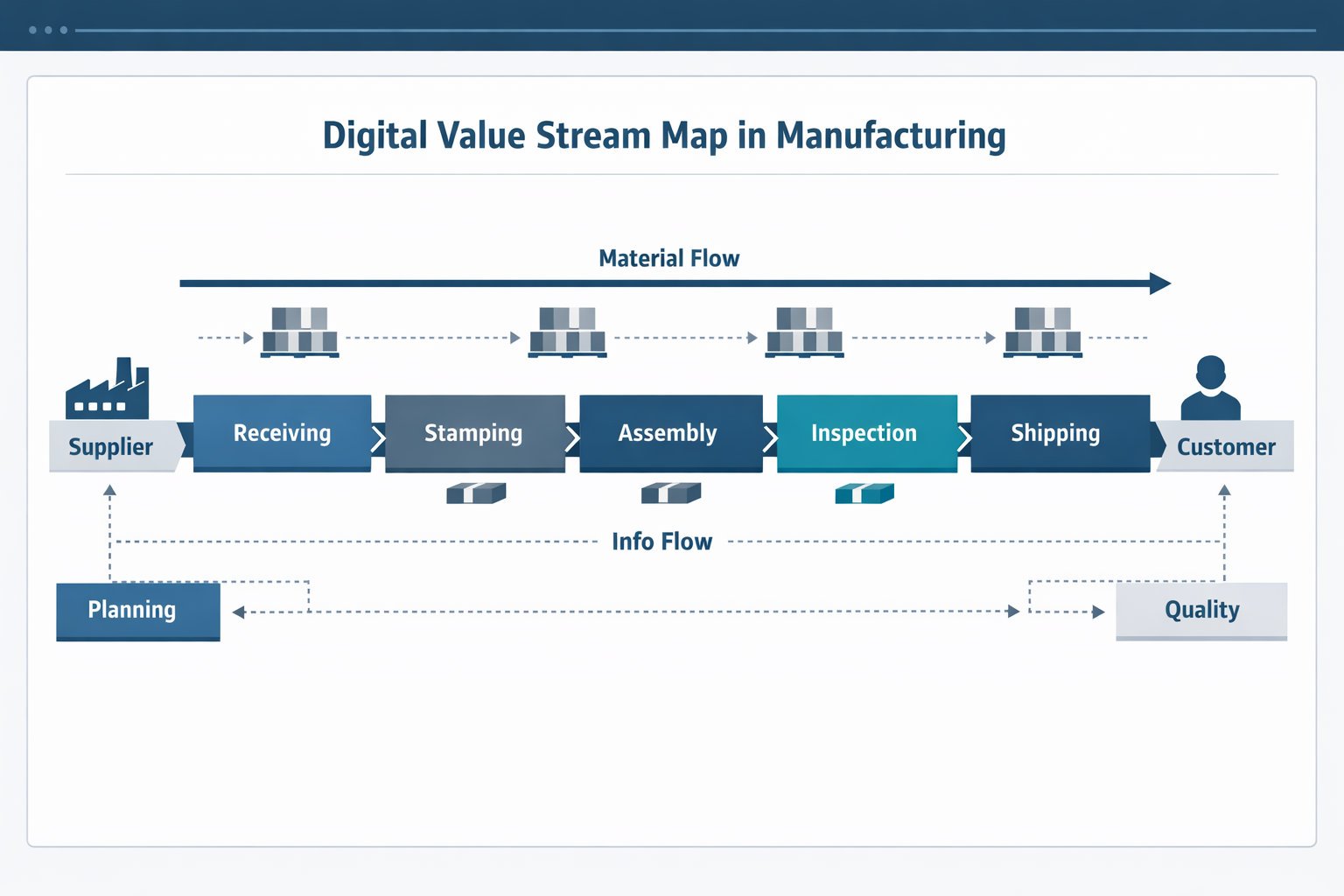Click the Planning box

137,611
